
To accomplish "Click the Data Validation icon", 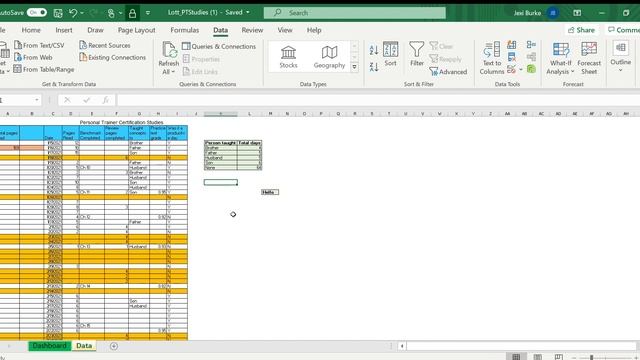I will (511, 69).
